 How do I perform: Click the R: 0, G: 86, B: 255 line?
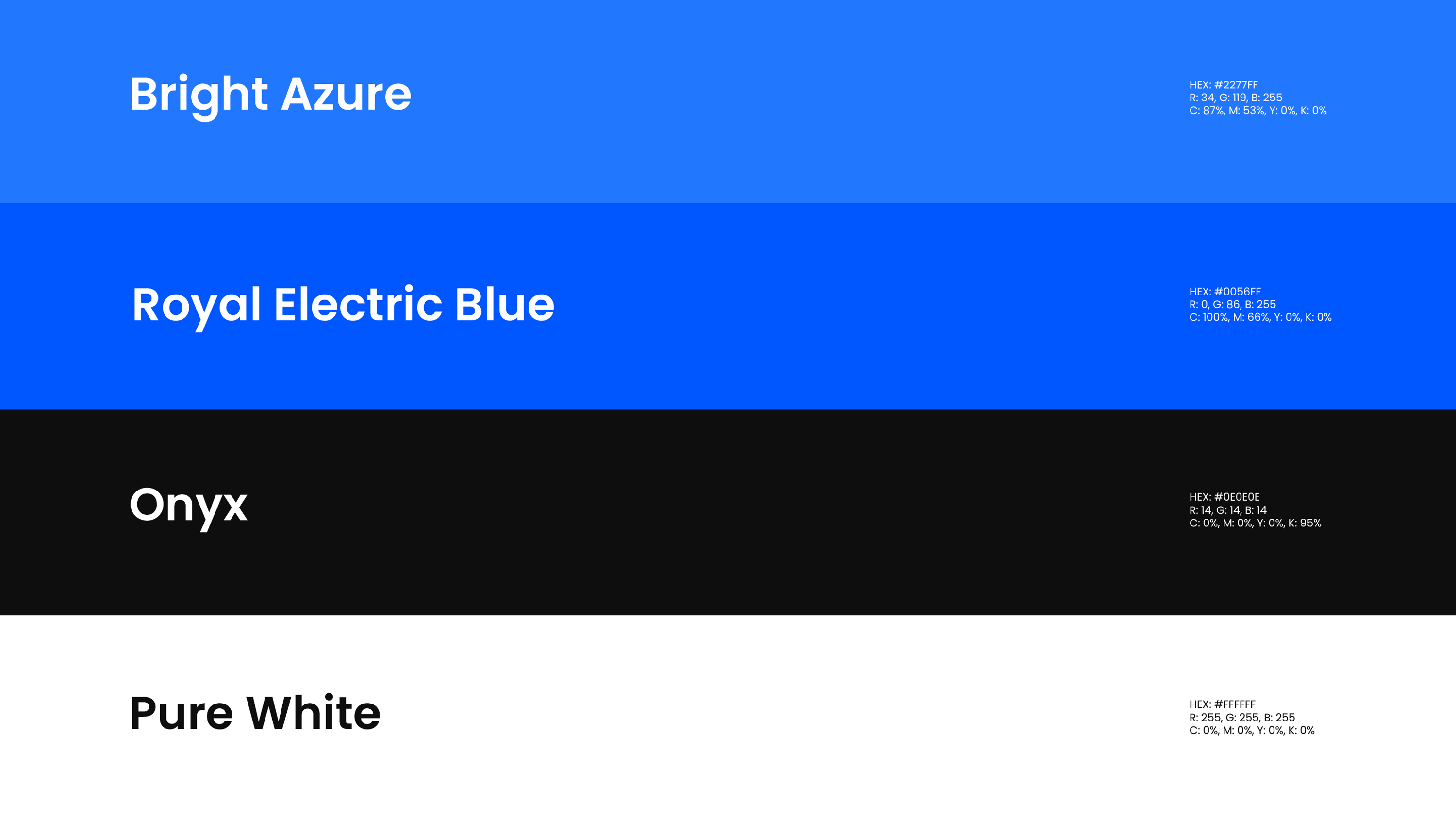[x=1232, y=305]
